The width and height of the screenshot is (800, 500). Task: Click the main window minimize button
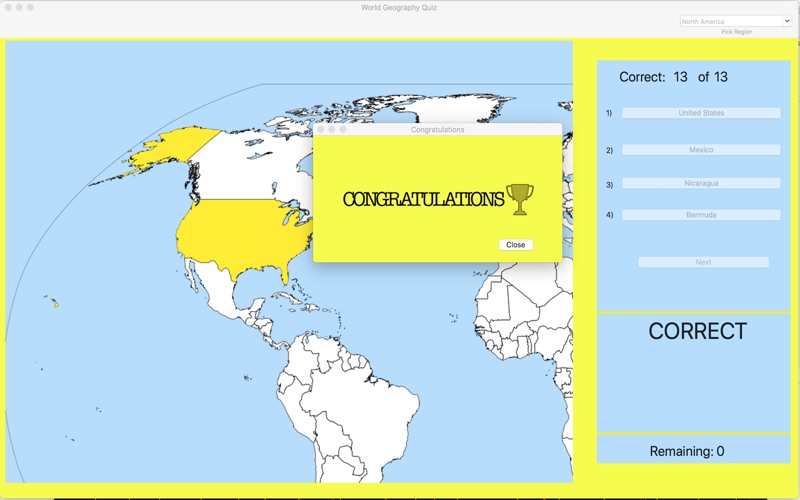tap(19, 7)
